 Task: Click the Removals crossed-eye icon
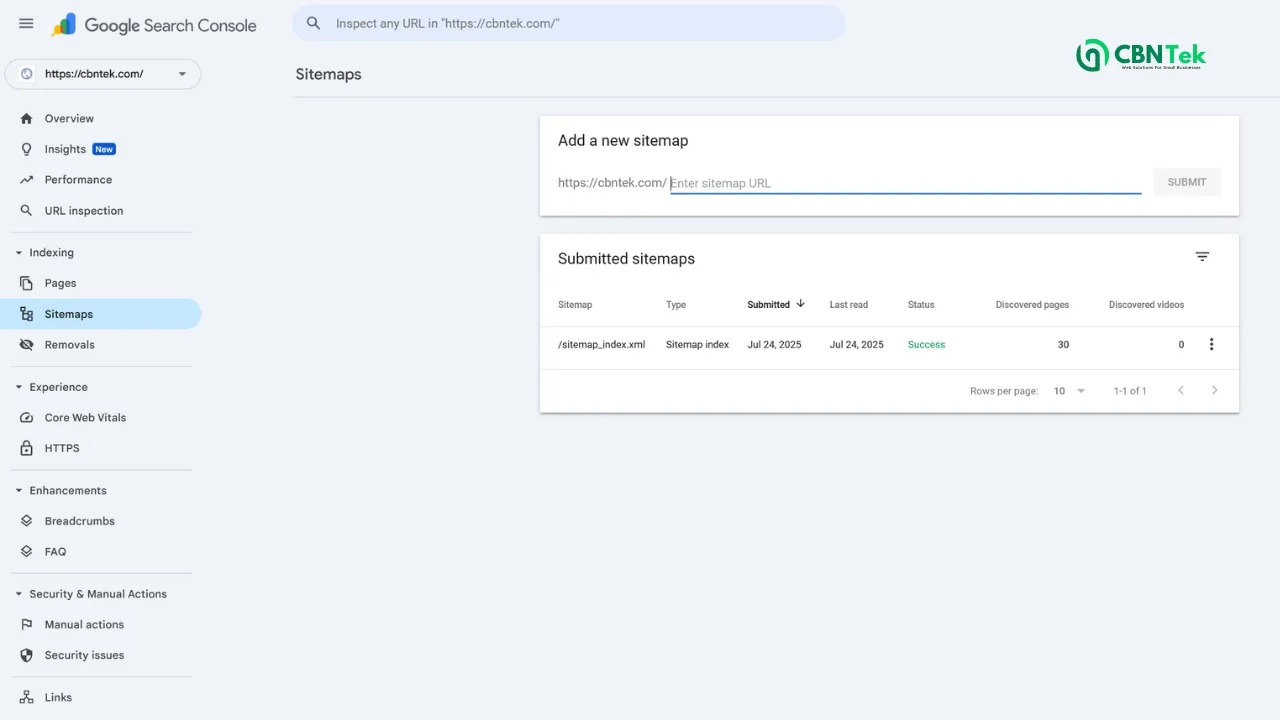click(x=27, y=345)
